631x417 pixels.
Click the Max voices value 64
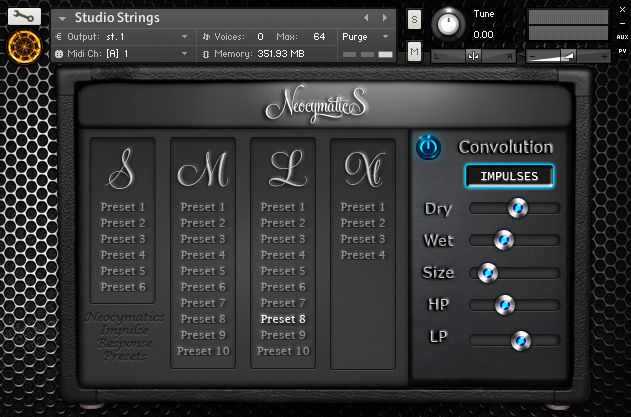pos(319,37)
